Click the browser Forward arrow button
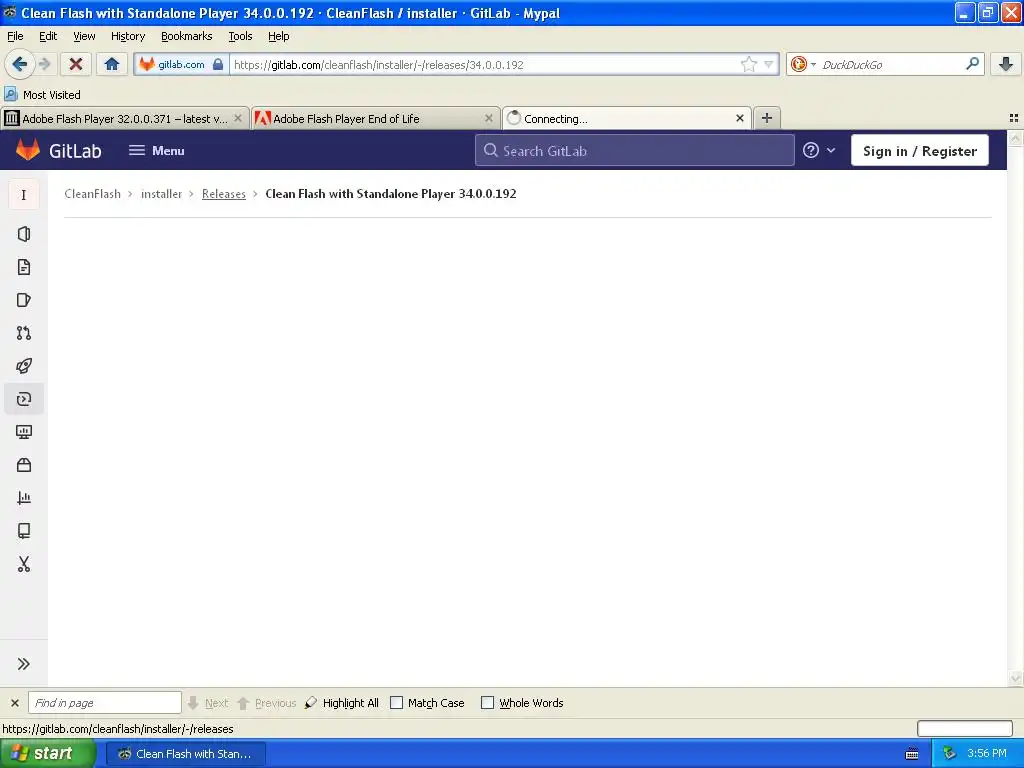Image resolution: width=1024 pixels, height=768 pixels. tap(44, 64)
